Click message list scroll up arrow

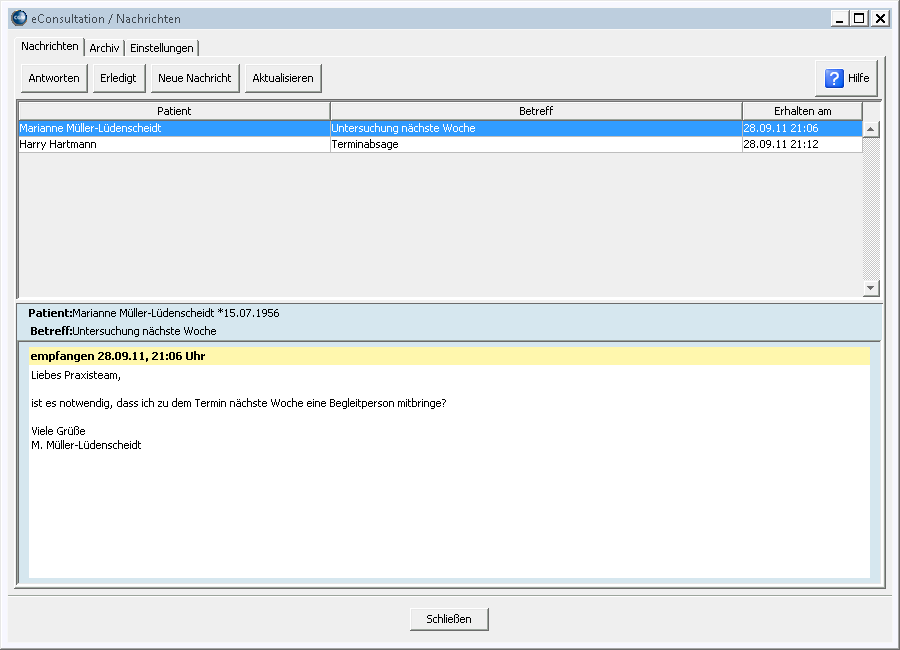click(x=871, y=129)
